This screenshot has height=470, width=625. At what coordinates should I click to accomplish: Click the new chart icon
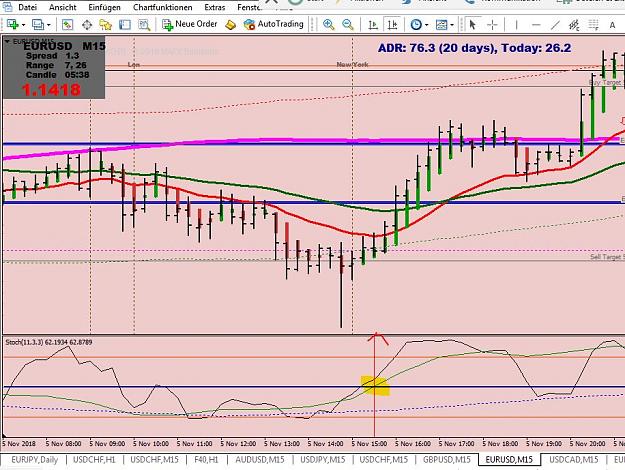pyautogui.click(x=12, y=25)
